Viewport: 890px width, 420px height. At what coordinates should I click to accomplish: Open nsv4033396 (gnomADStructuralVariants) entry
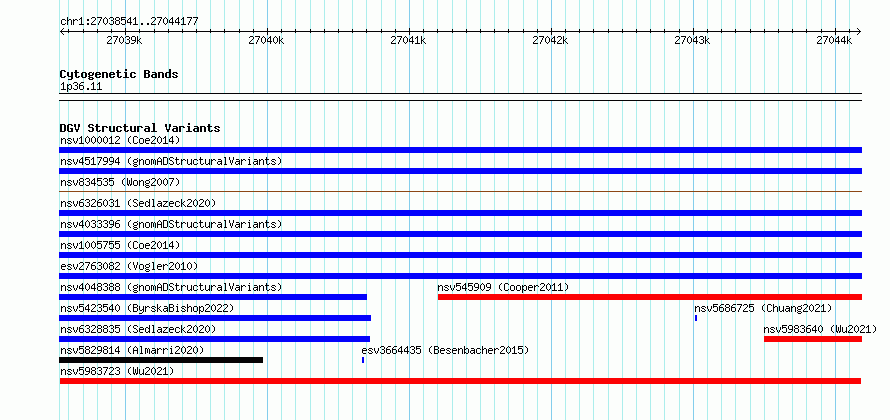(x=171, y=224)
